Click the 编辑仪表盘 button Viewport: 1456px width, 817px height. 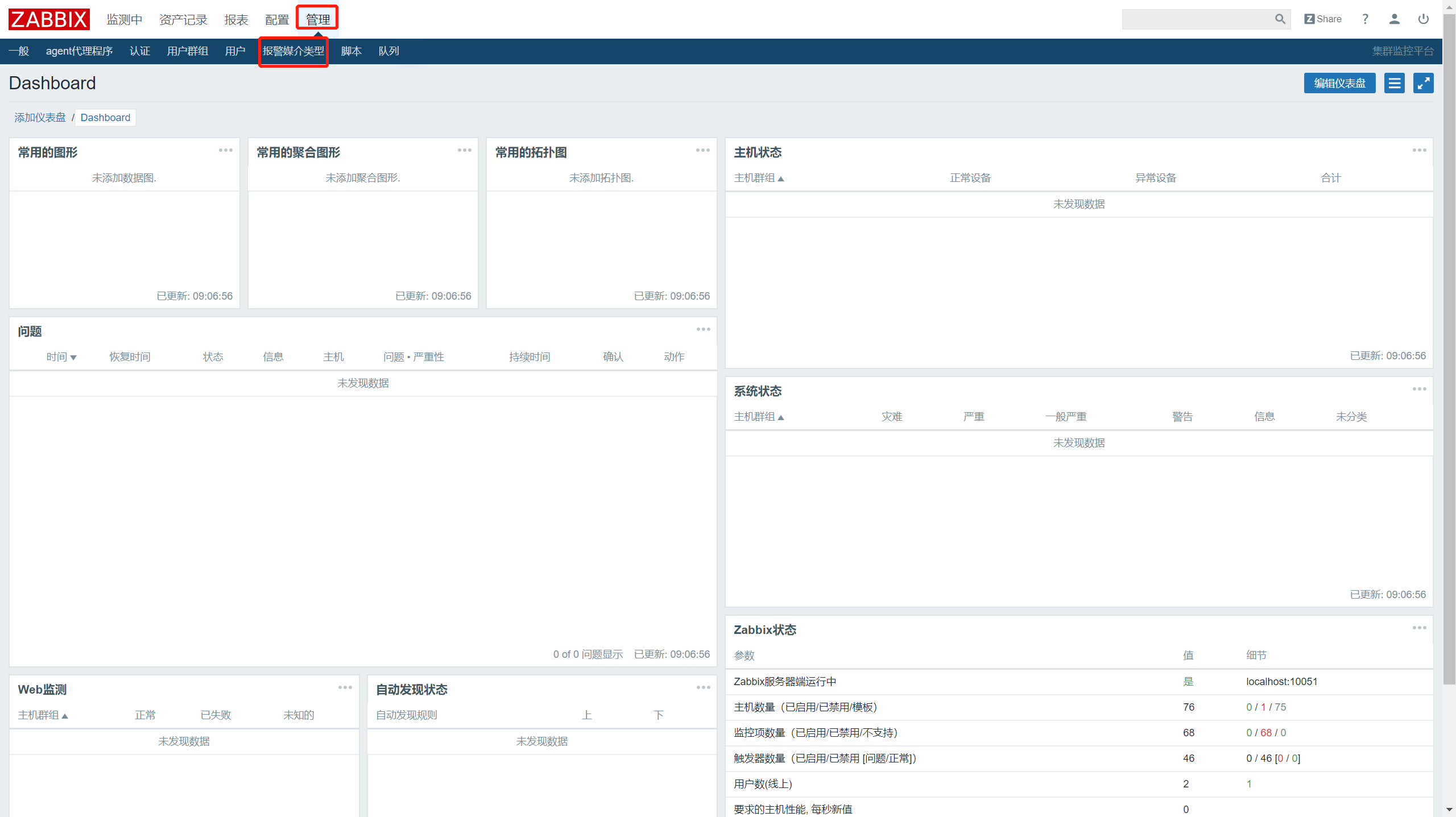[x=1339, y=83]
